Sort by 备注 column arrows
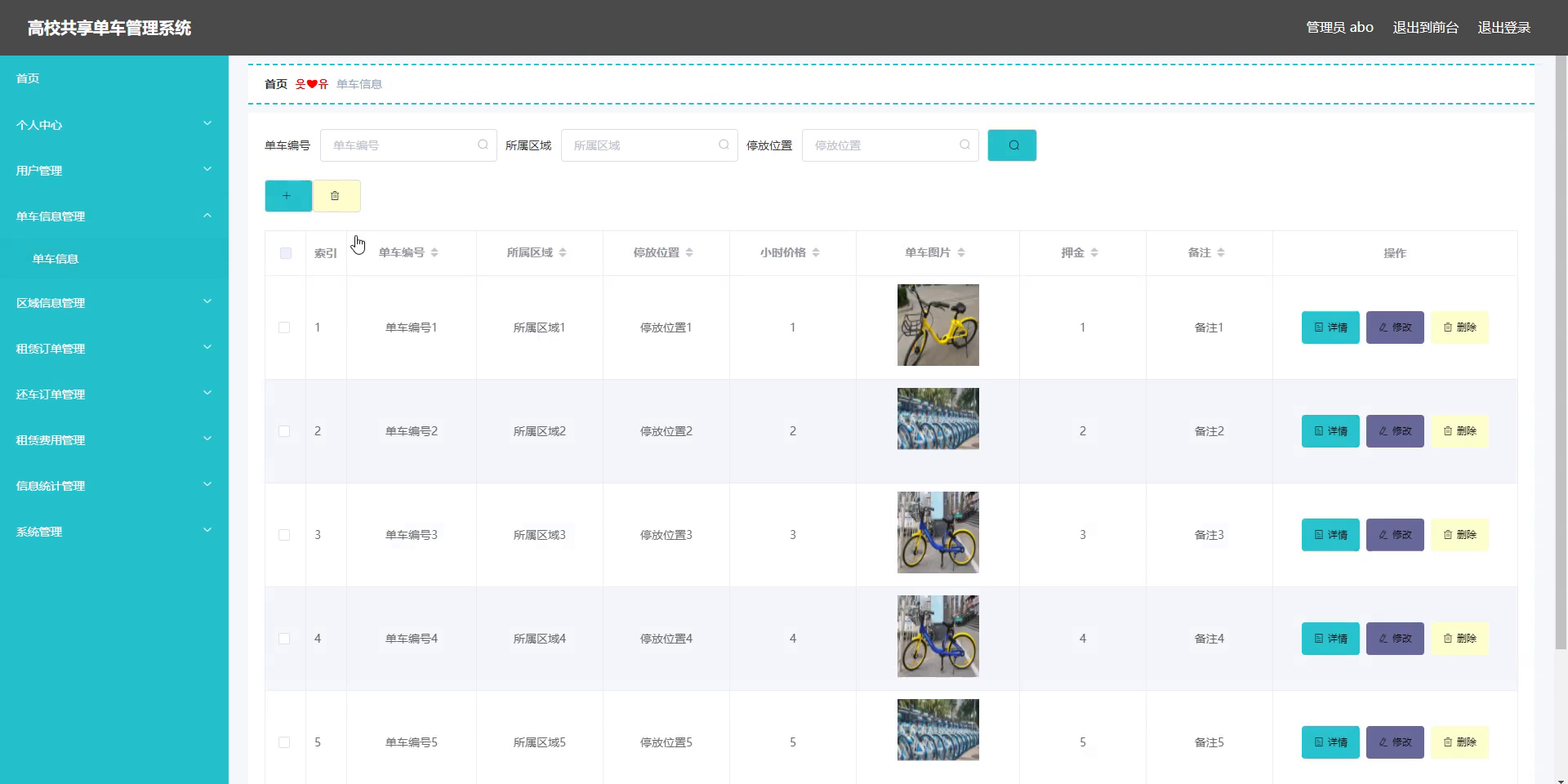1568x784 pixels. tap(1221, 253)
